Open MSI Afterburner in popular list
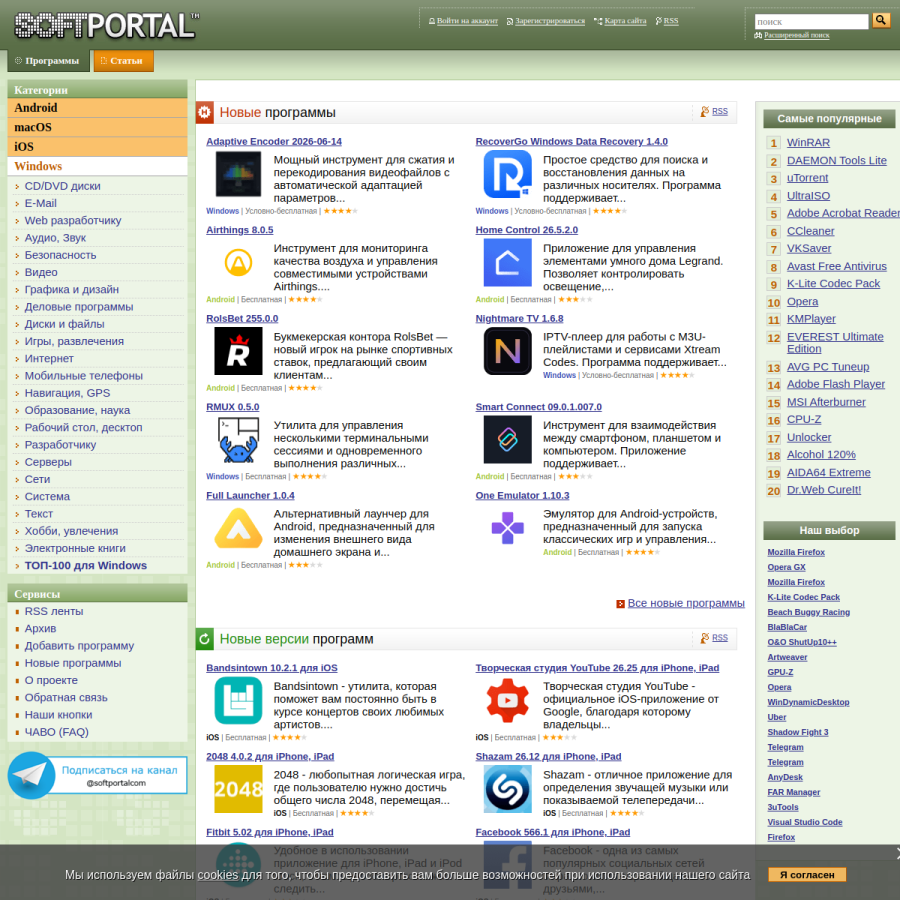The image size is (900, 900). click(826, 402)
